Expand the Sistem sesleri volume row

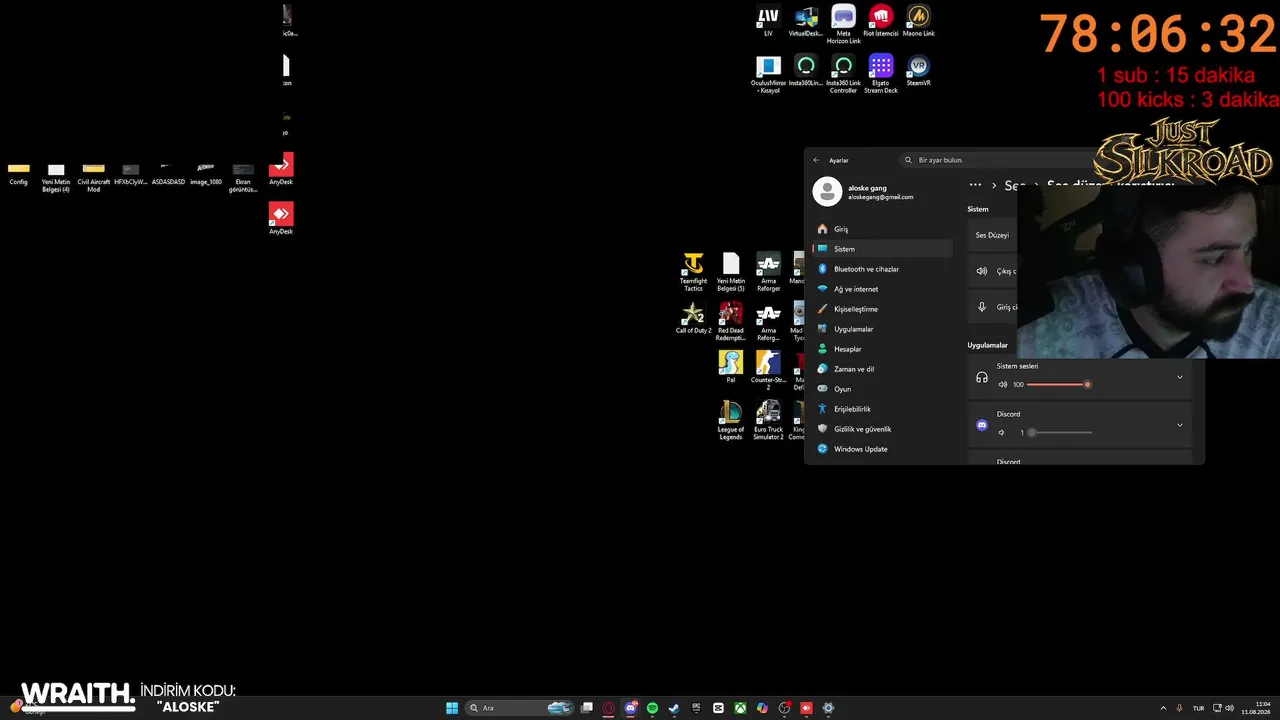pyautogui.click(x=1179, y=377)
